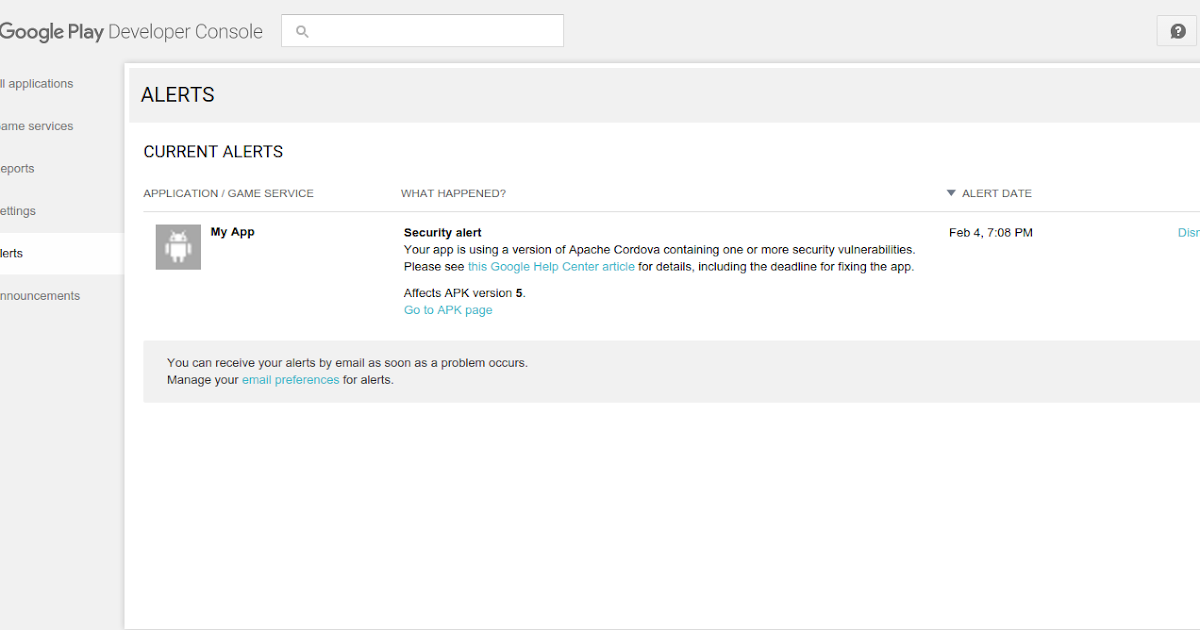1200x630 pixels.
Task: Focus the console search field
Action: (x=422, y=31)
